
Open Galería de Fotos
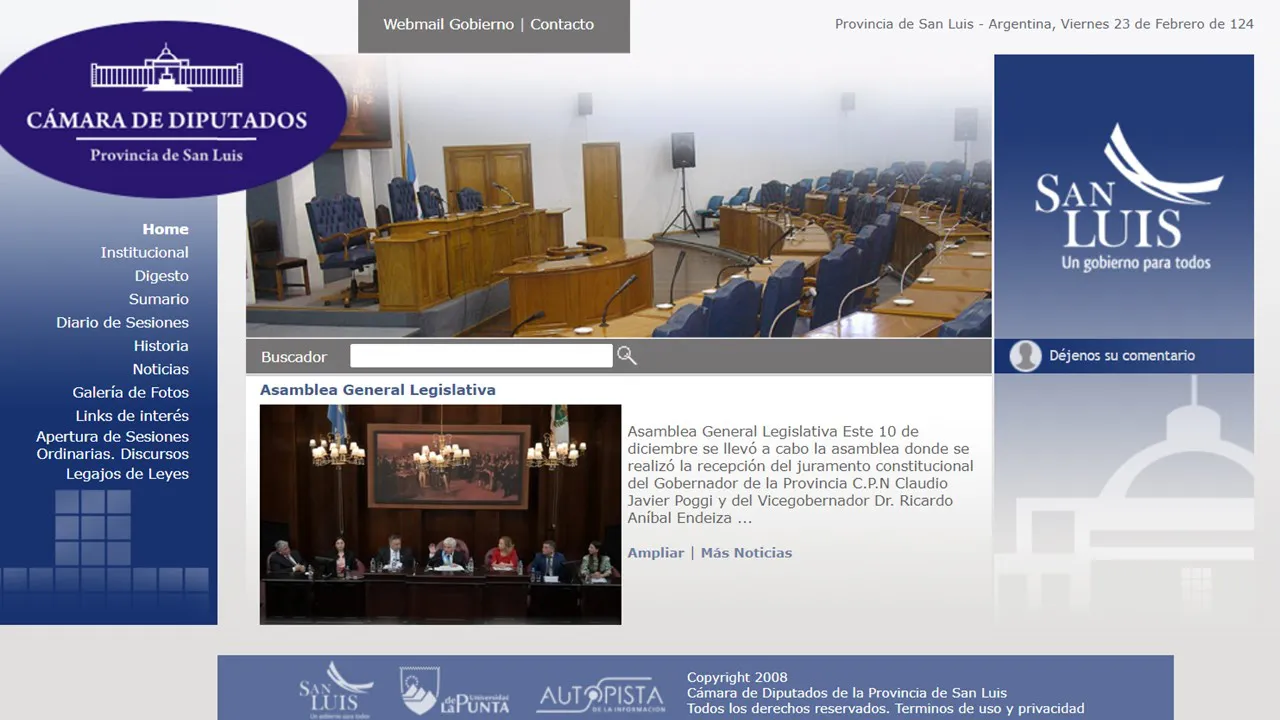coord(130,392)
